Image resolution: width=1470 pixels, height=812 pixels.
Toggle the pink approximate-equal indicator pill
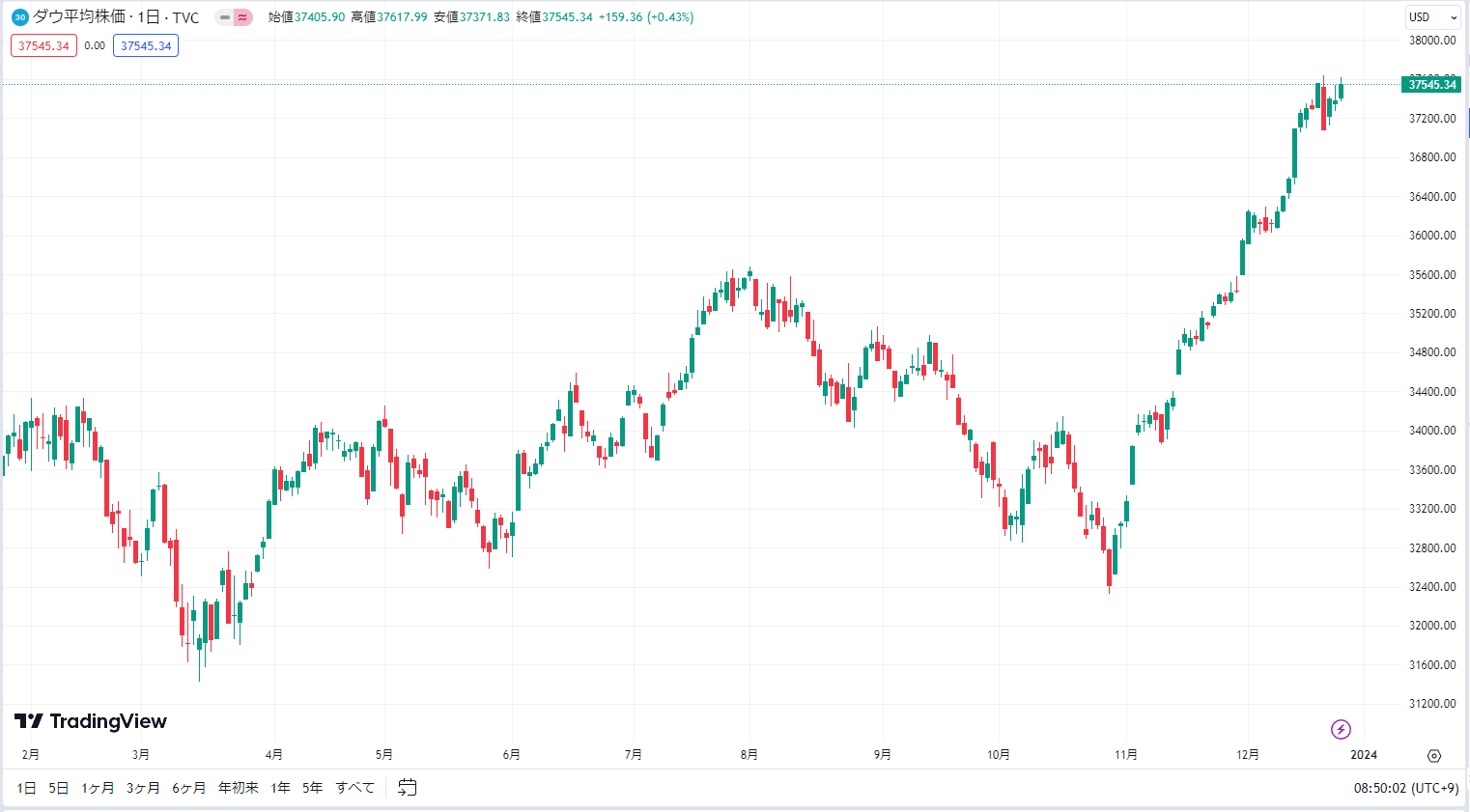[243, 17]
